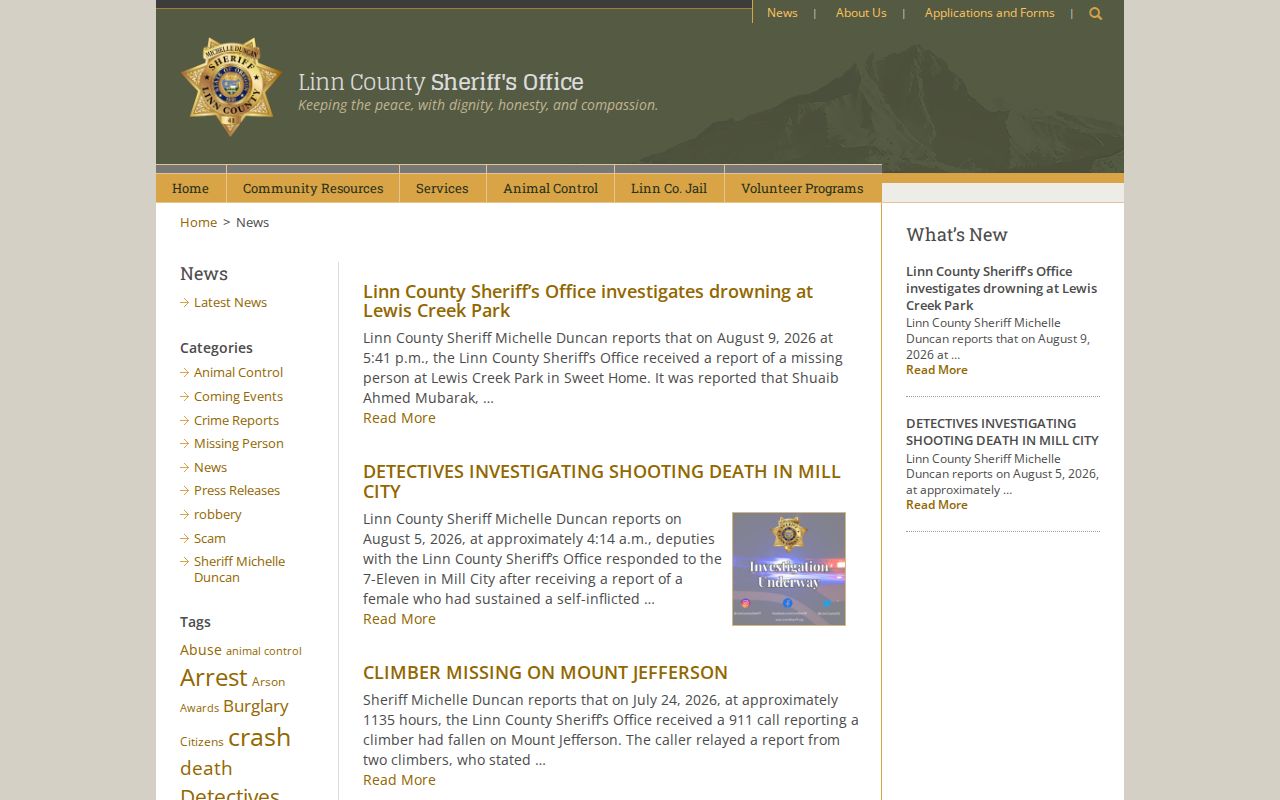Screen dimensions: 1280x800
Task: Select the death tag
Action: pos(206,768)
